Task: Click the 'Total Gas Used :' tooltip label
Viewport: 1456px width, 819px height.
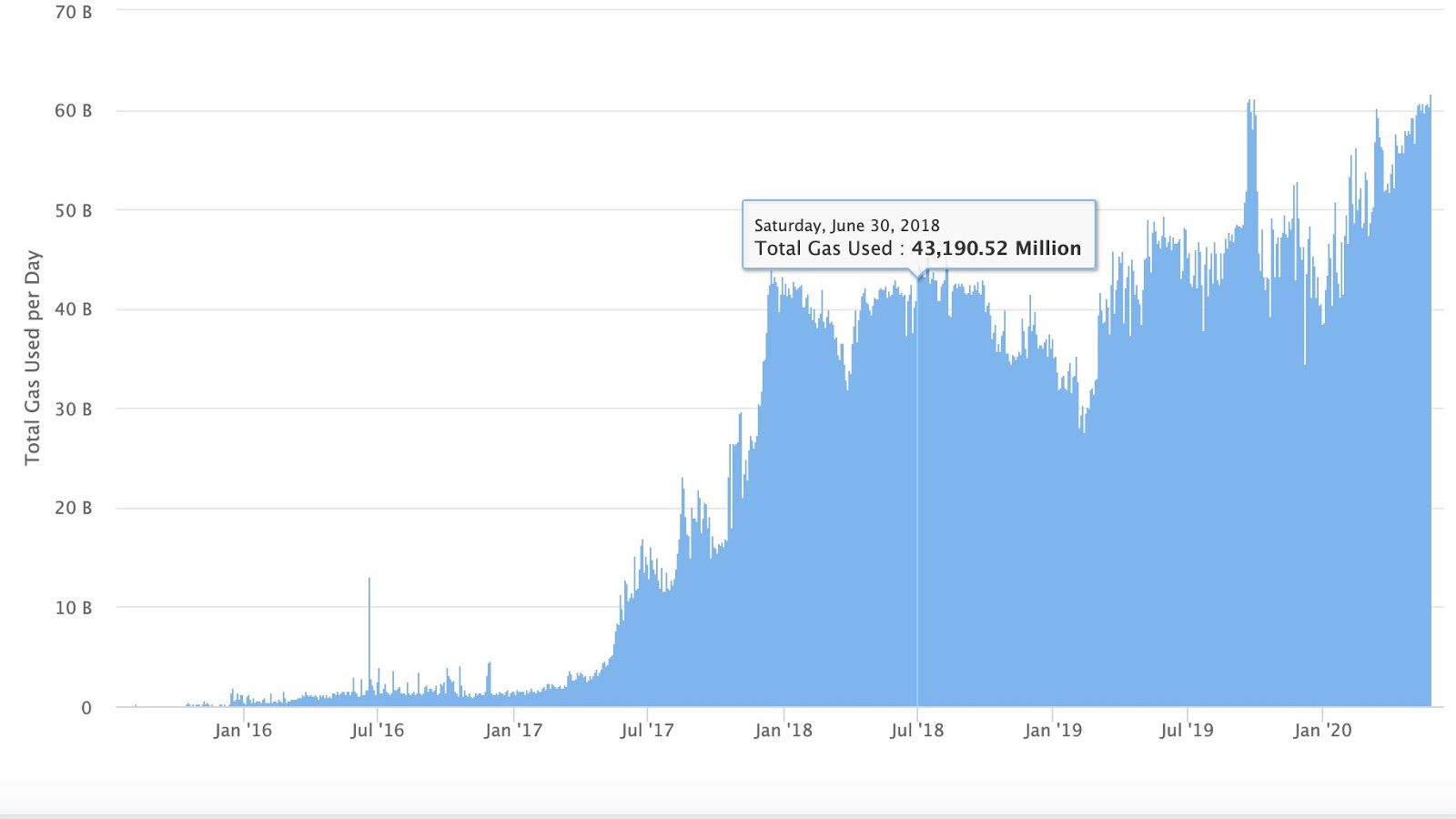Action: (x=830, y=248)
